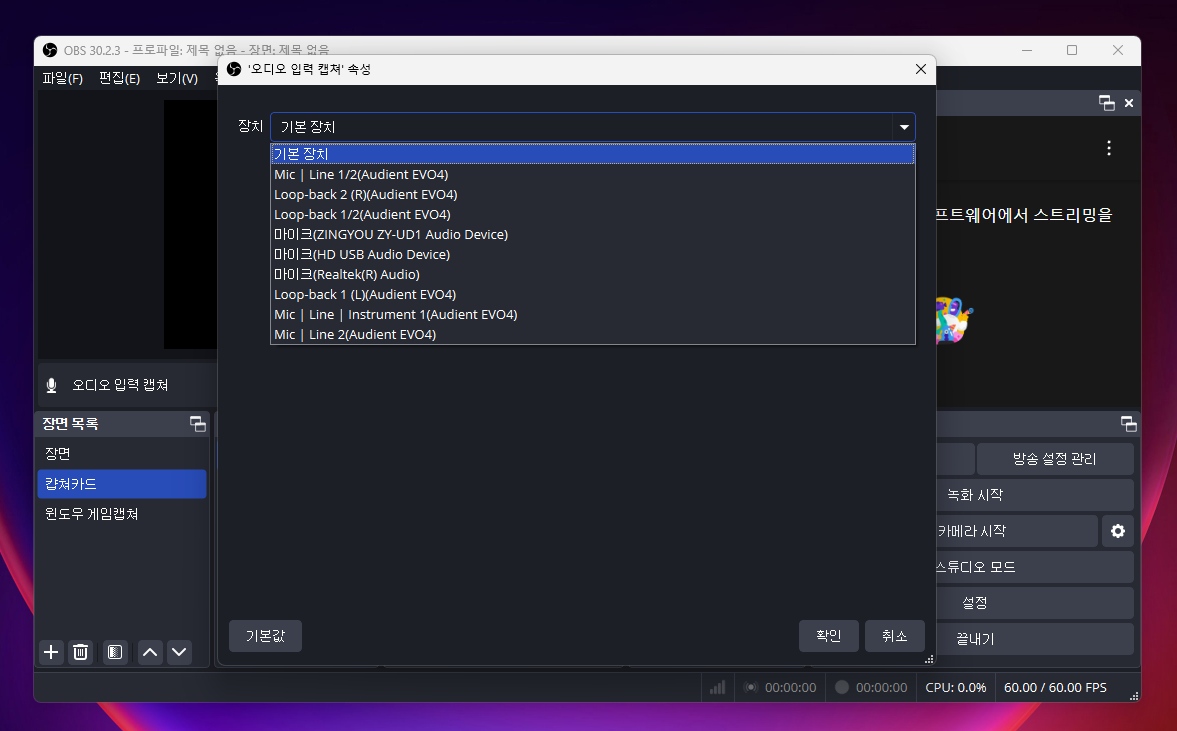The image size is (1177, 731).
Task: Delete selected scene with the trash icon
Action: pos(80,652)
